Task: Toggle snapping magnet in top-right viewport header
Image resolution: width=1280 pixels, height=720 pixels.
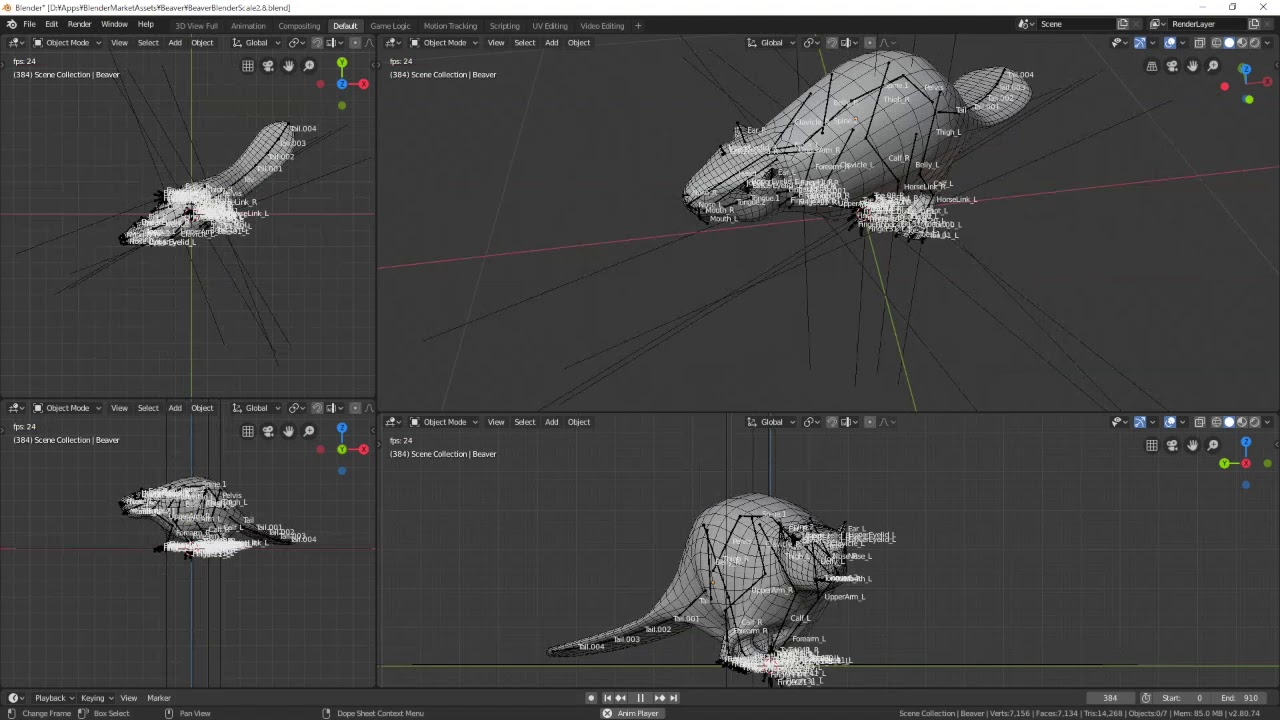Action: (x=833, y=43)
